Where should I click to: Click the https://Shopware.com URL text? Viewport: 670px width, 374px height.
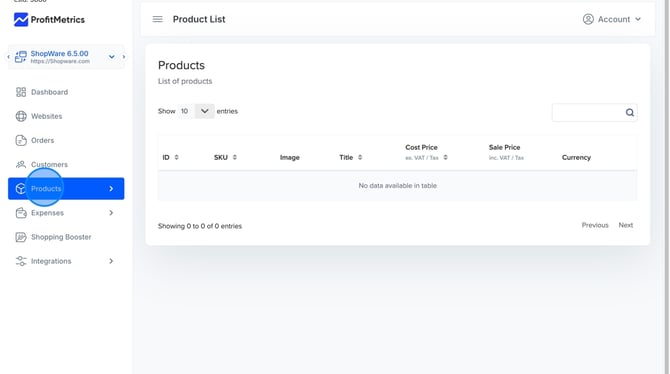pyautogui.click(x=60, y=61)
